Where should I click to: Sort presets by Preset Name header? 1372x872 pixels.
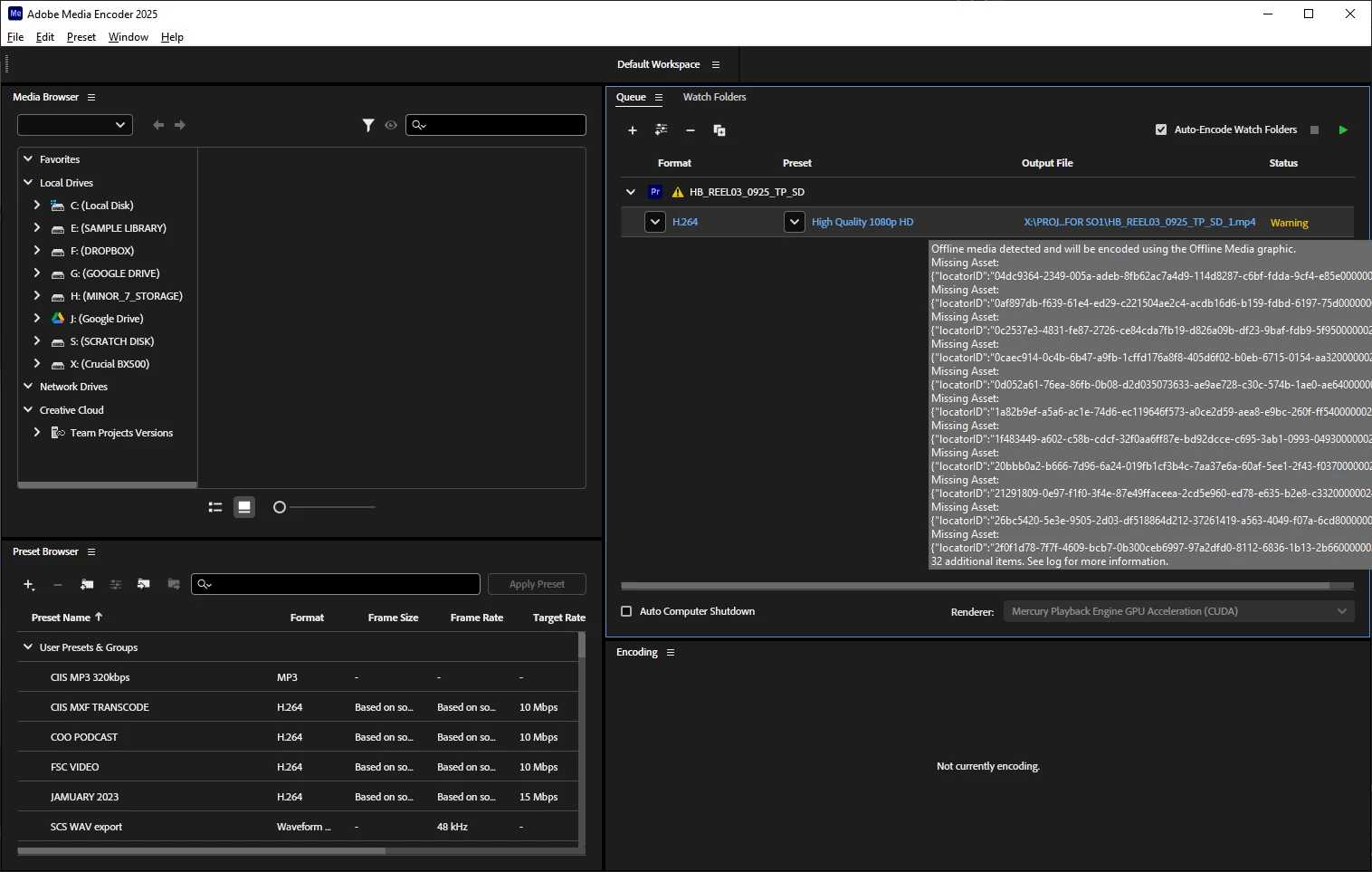[67, 618]
